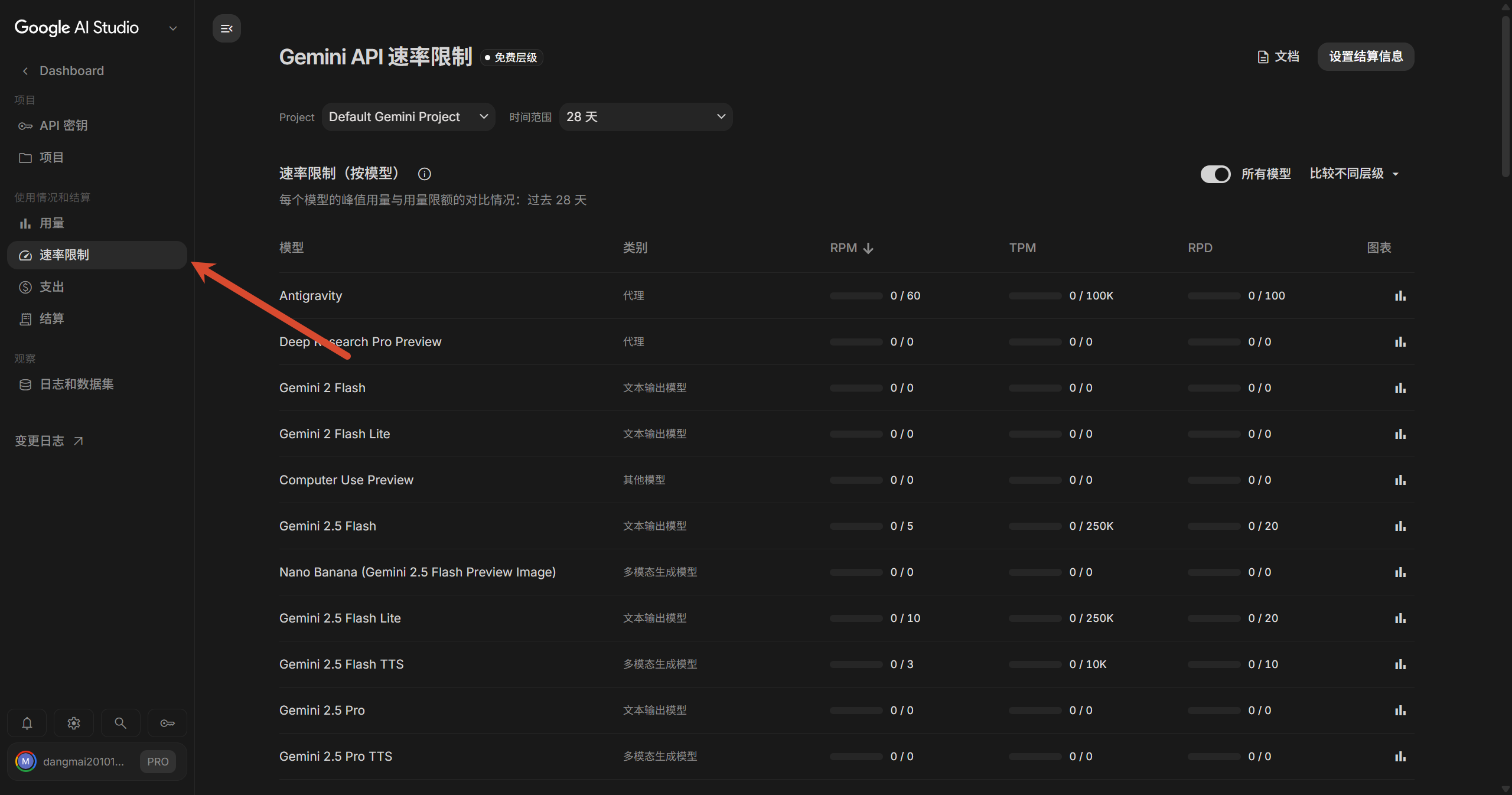View chart for Computer Use Preview
1512x795 pixels.
[1400, 480]
